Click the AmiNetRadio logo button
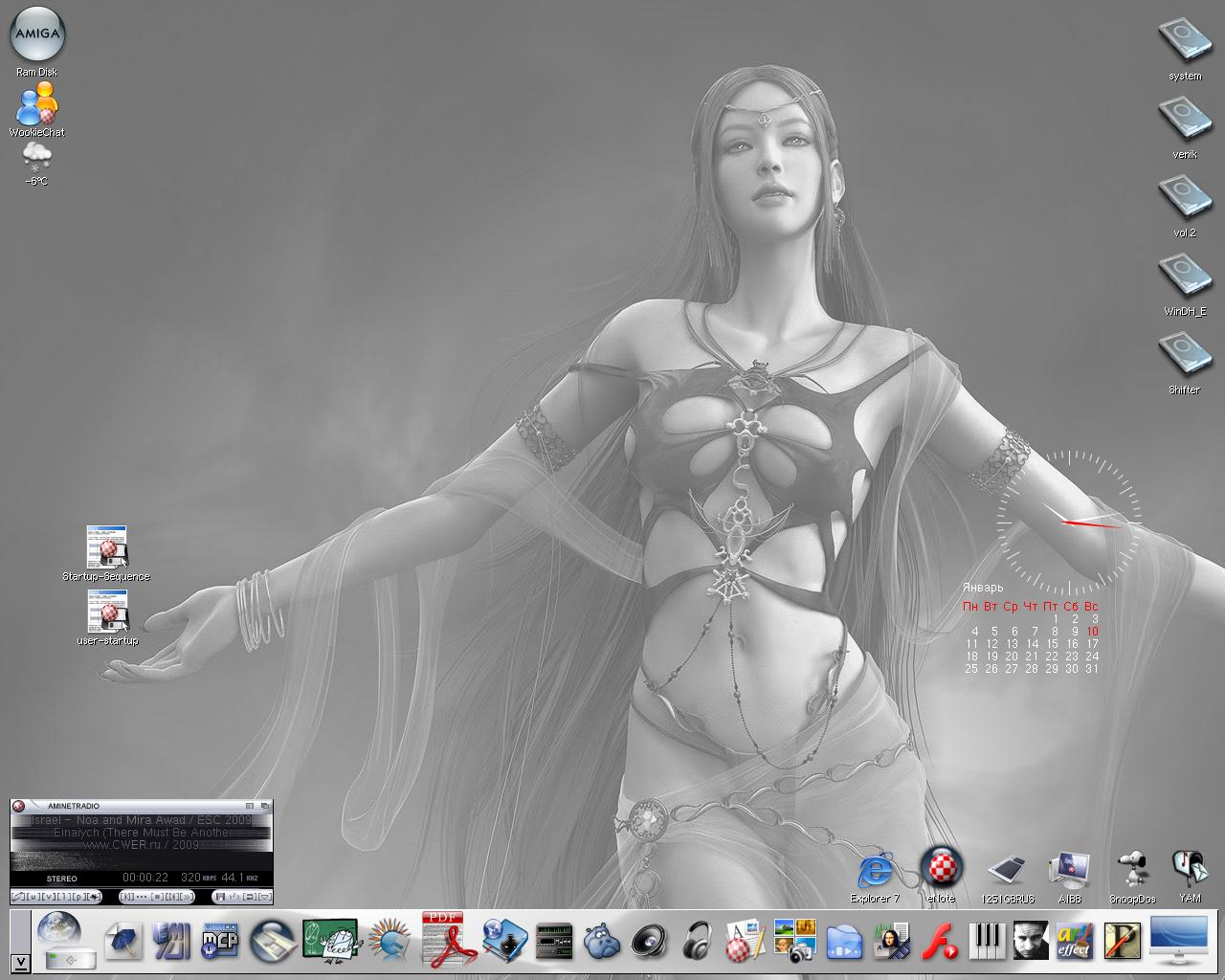 [x=18, y=806]
